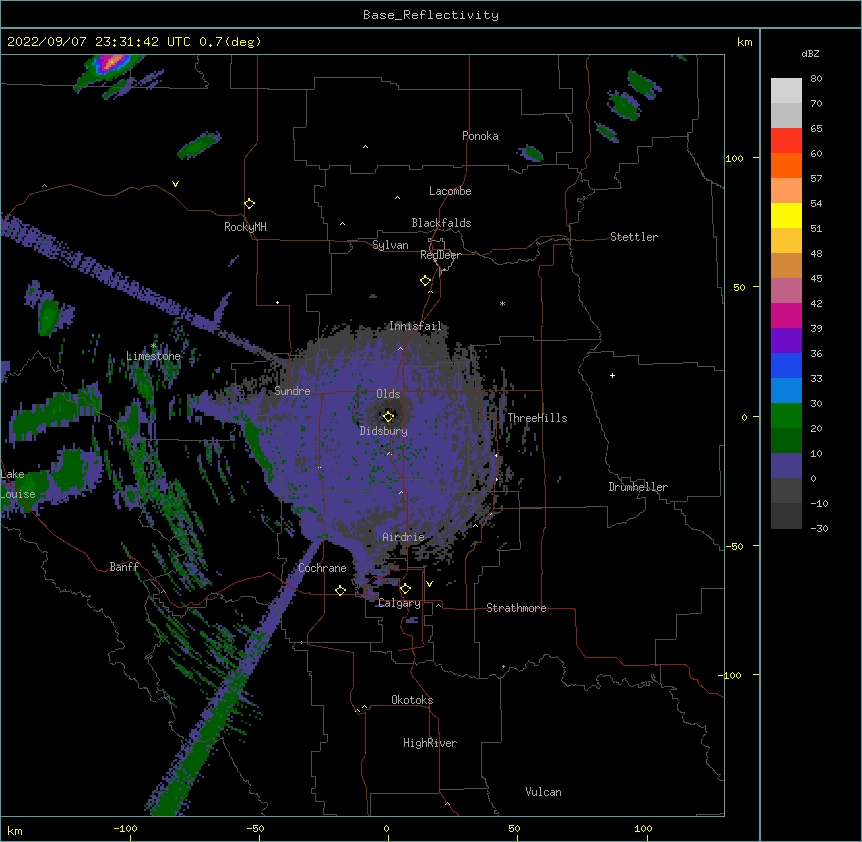Viewport: 862px width, 842px height.
Task: Click the red swatch in the dBZ legend
Action: [786, 140]
